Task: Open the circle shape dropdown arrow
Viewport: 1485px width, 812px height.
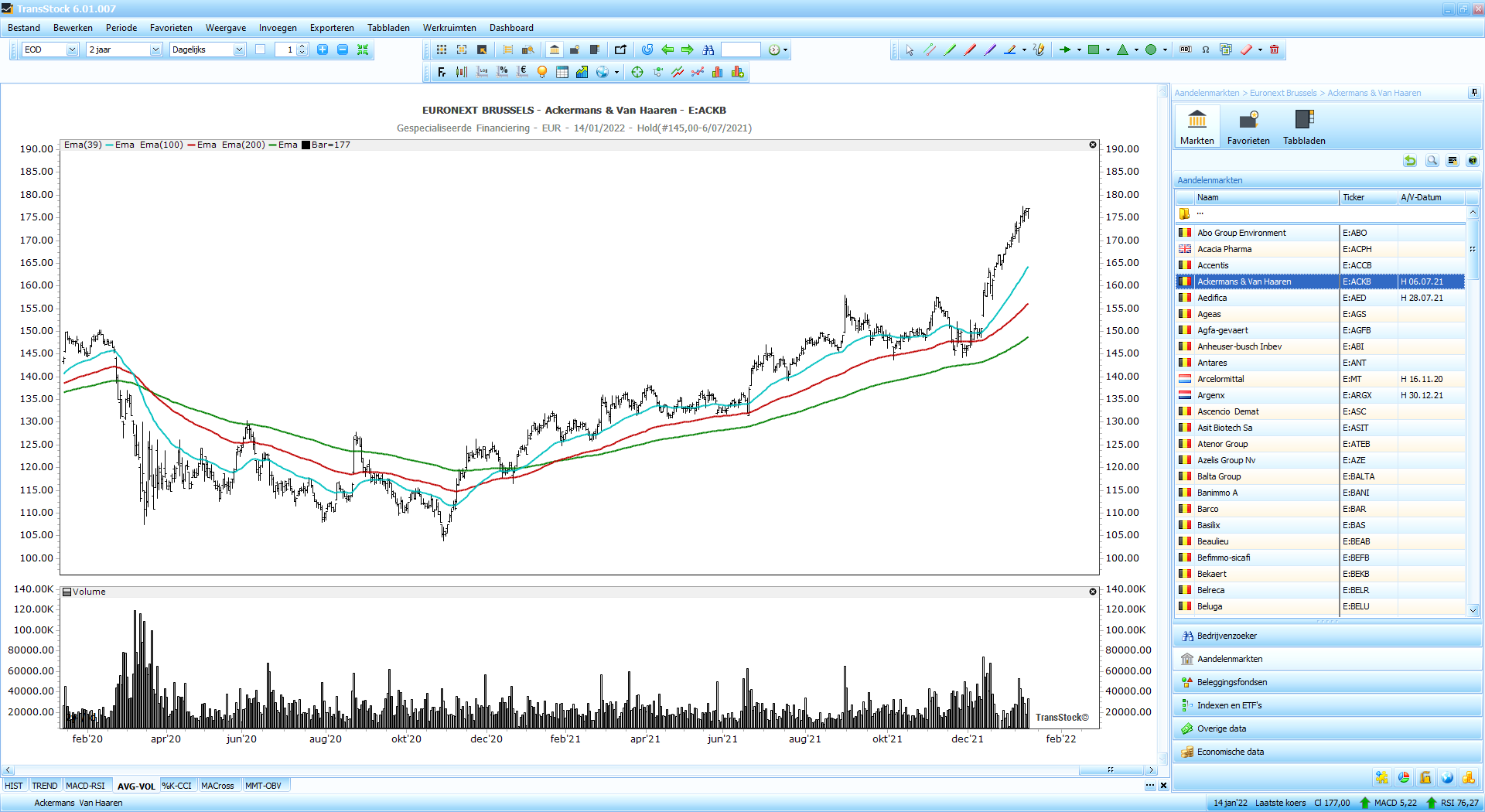Action: 1165,50
